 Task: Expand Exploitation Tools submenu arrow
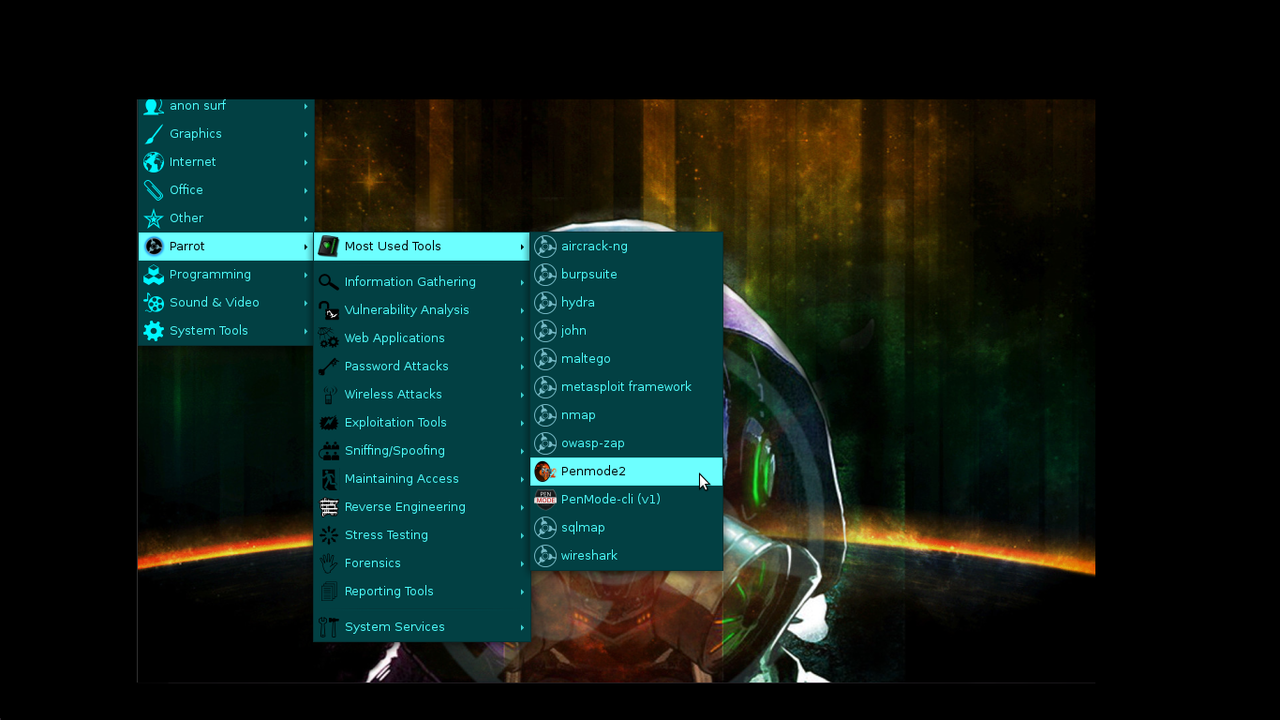click(522, 422)
